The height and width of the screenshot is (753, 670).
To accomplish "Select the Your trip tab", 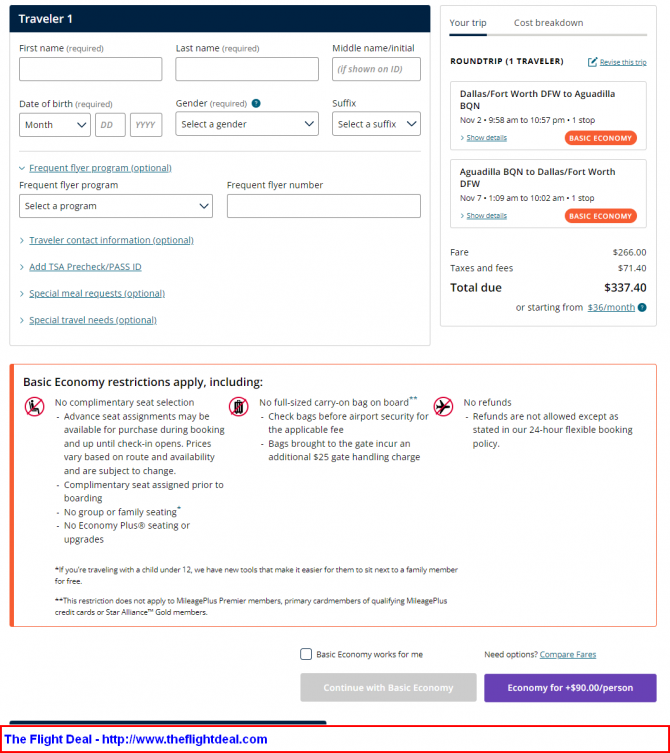I will point(468,23).
